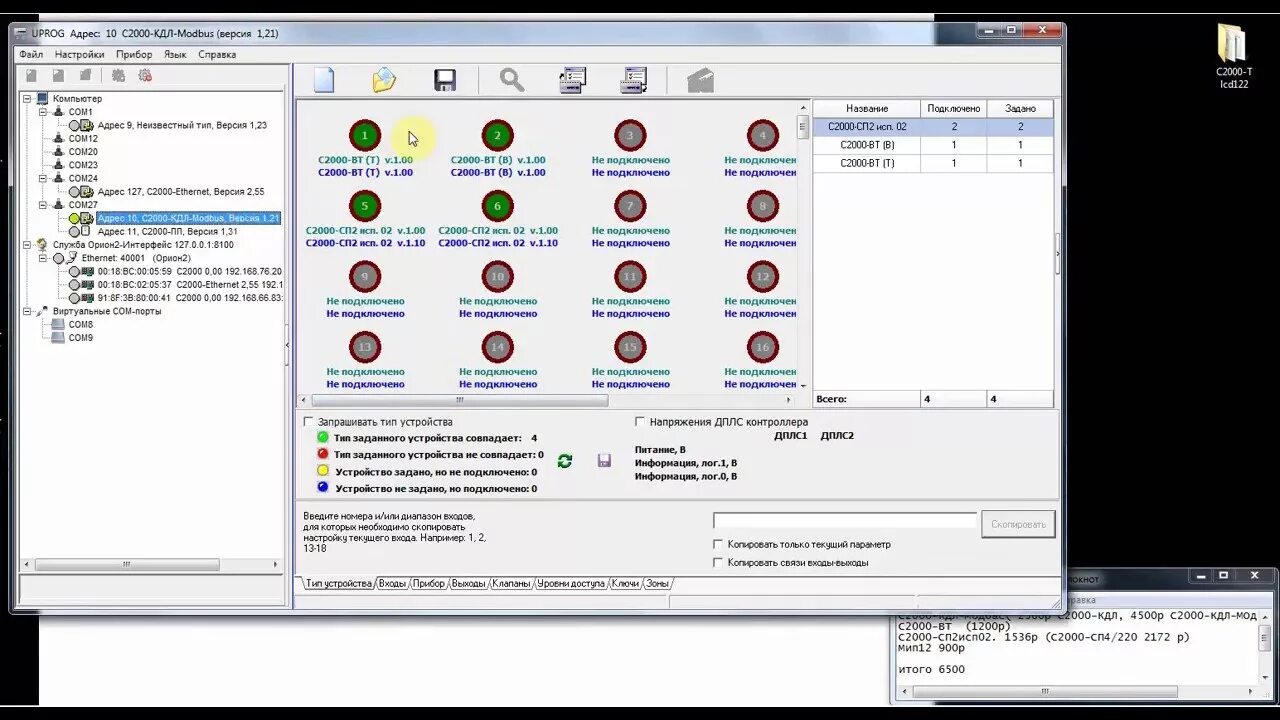This screenshot has height=720, width=1280.
Task: Open the Настройки menu
Action: (80, 54)
